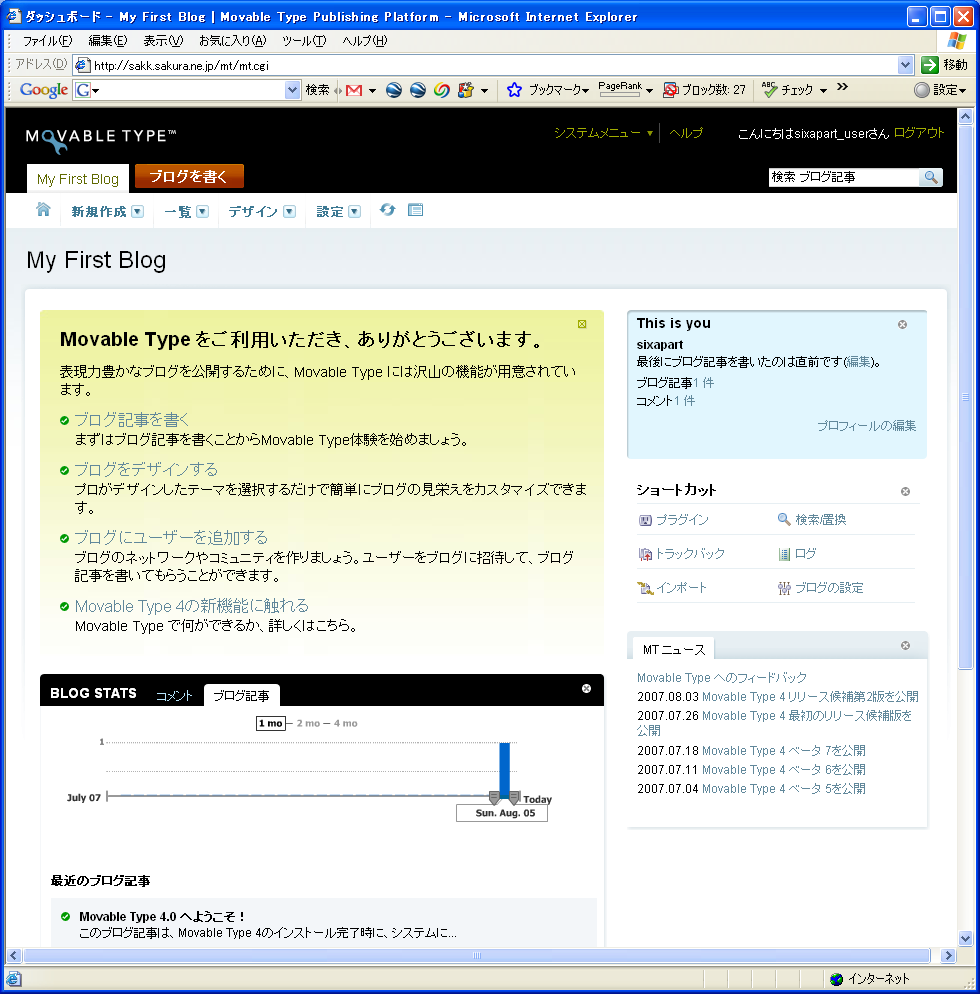Viewport: 980px width, 994px height.
Task: Open the ツール menu
Action: 304,41
